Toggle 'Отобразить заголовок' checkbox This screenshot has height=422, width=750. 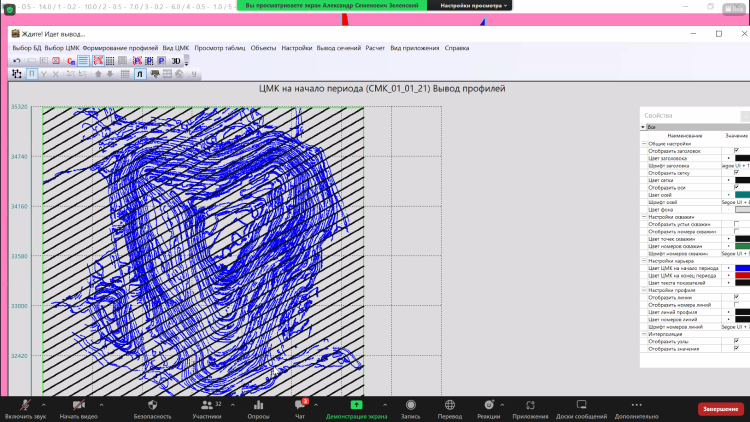pos(736,150)
